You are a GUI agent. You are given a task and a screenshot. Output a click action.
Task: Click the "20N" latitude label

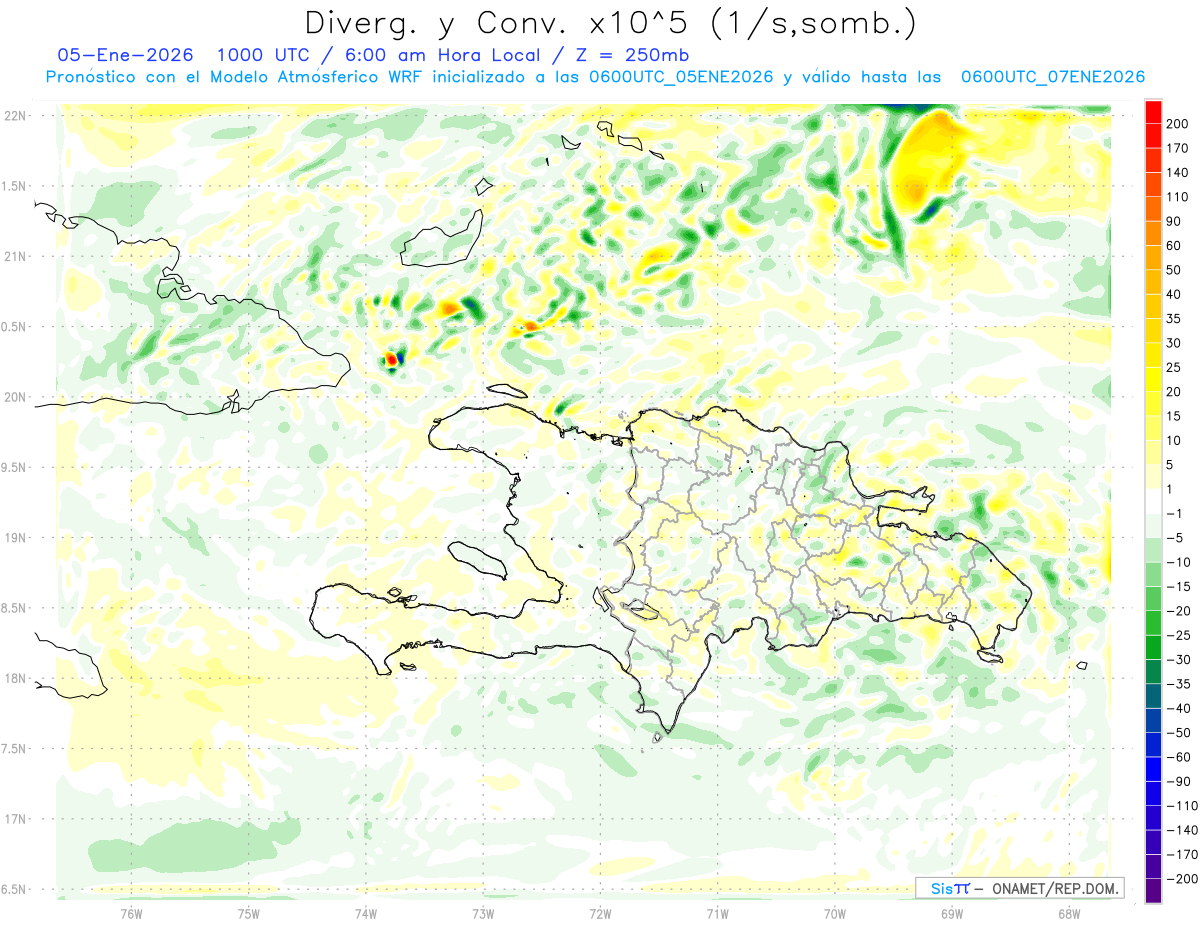point(15,397)
